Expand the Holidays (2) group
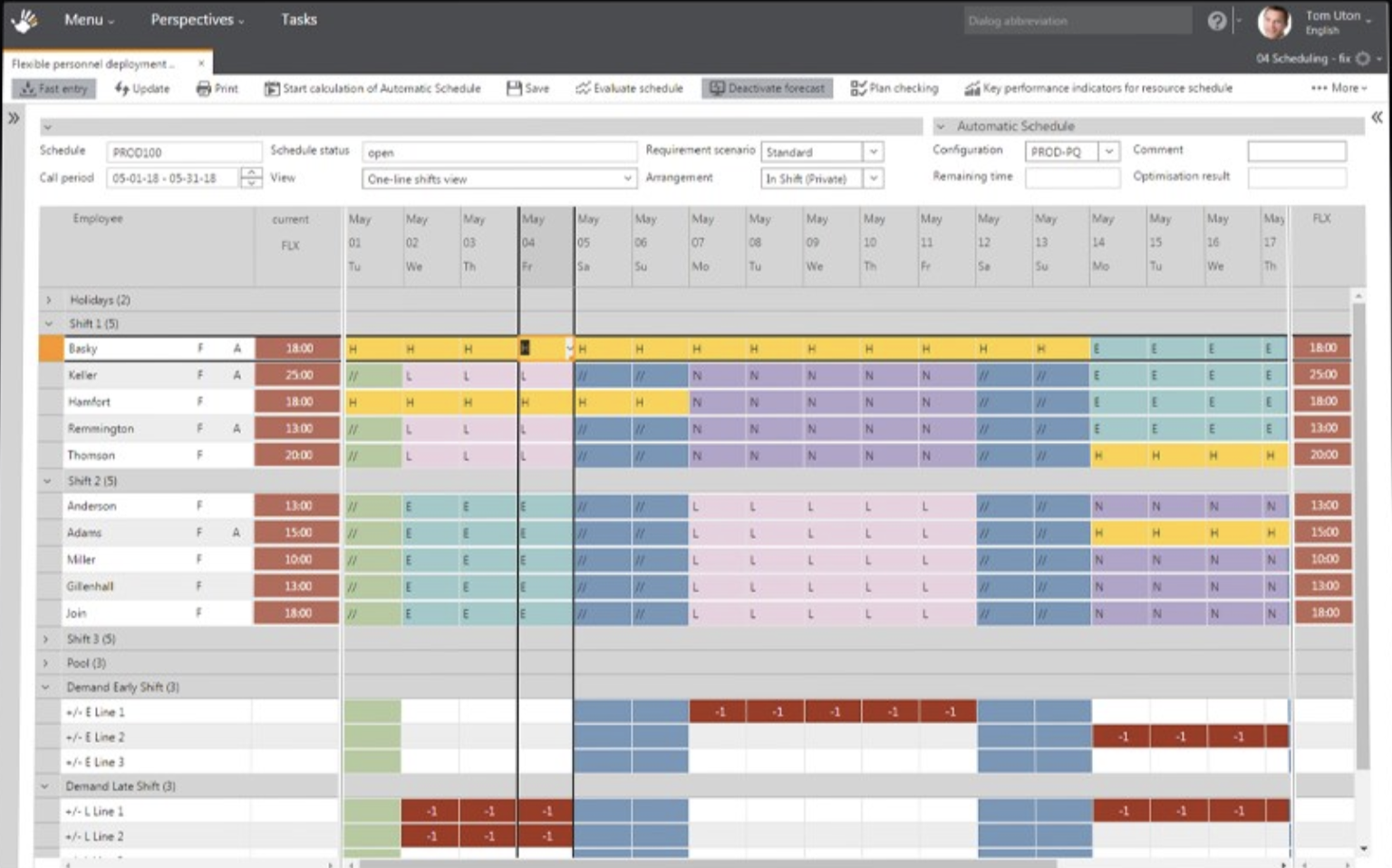This screenshot has height=868, width=1392. coord(48,300)
